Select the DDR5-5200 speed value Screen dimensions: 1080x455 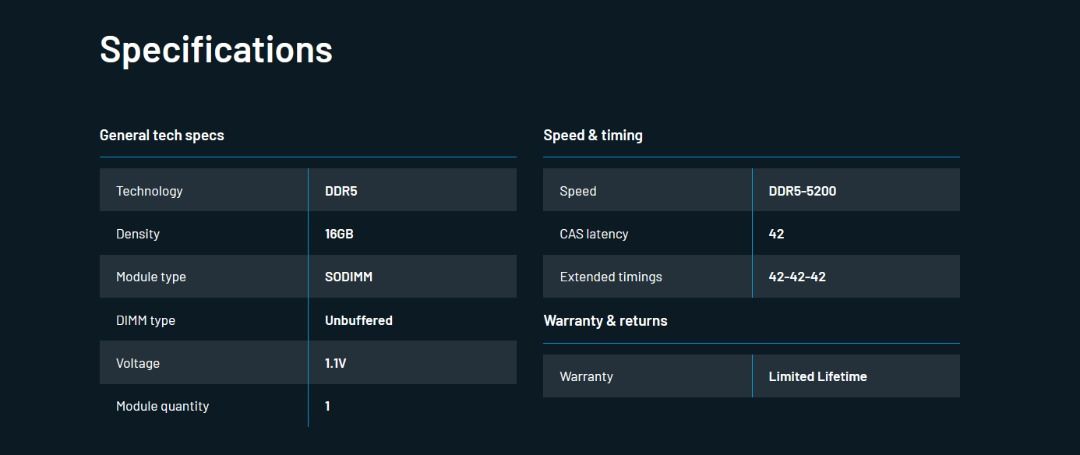click(x=802, y=191)
